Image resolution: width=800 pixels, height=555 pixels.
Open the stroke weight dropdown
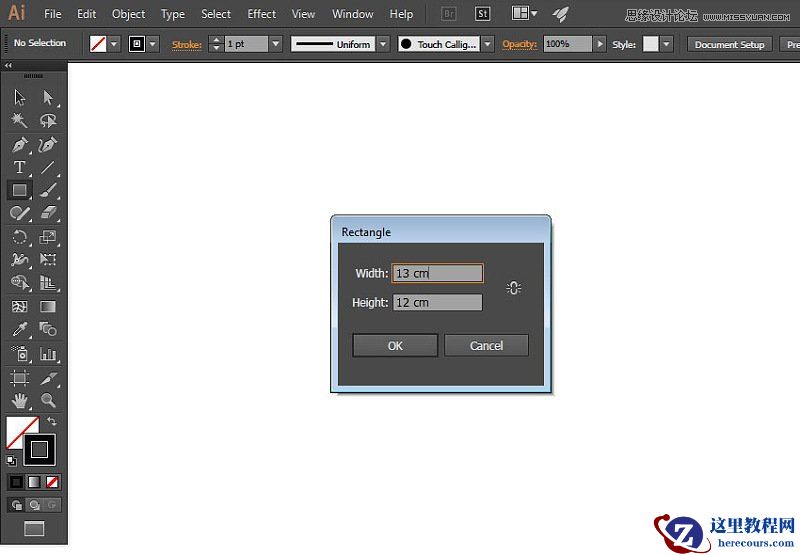point(276,44)
